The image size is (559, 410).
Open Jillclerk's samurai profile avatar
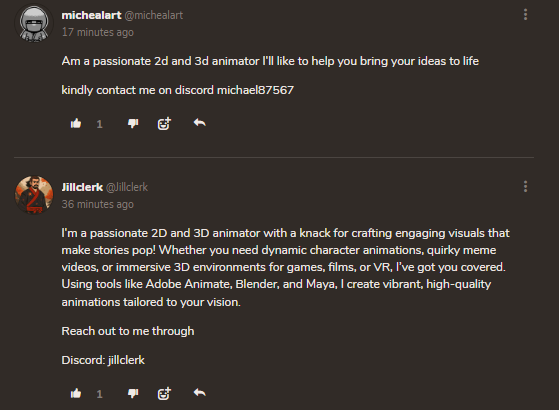click(x=34, y=195)
